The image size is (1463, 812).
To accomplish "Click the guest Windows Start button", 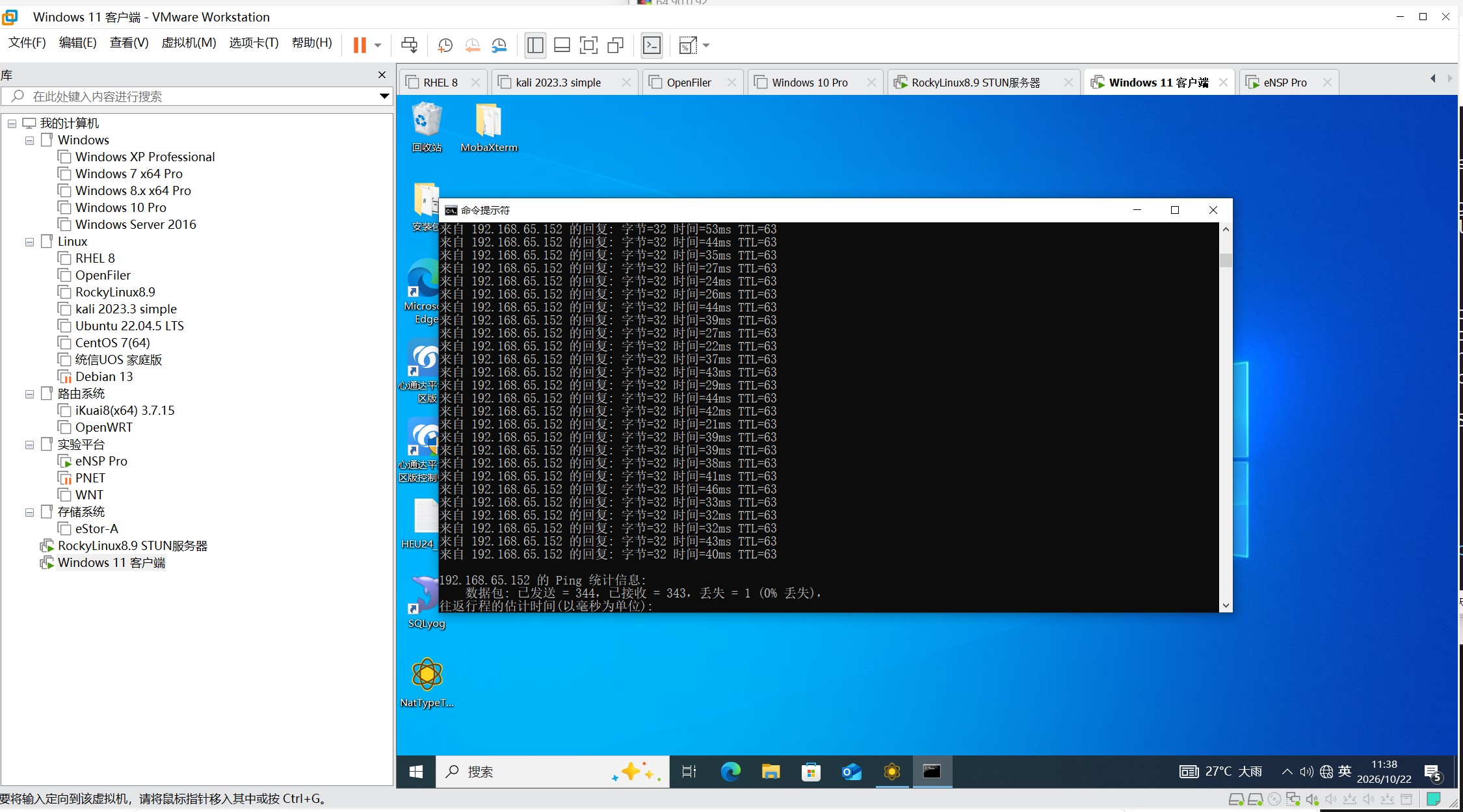I will coord(416,772).
